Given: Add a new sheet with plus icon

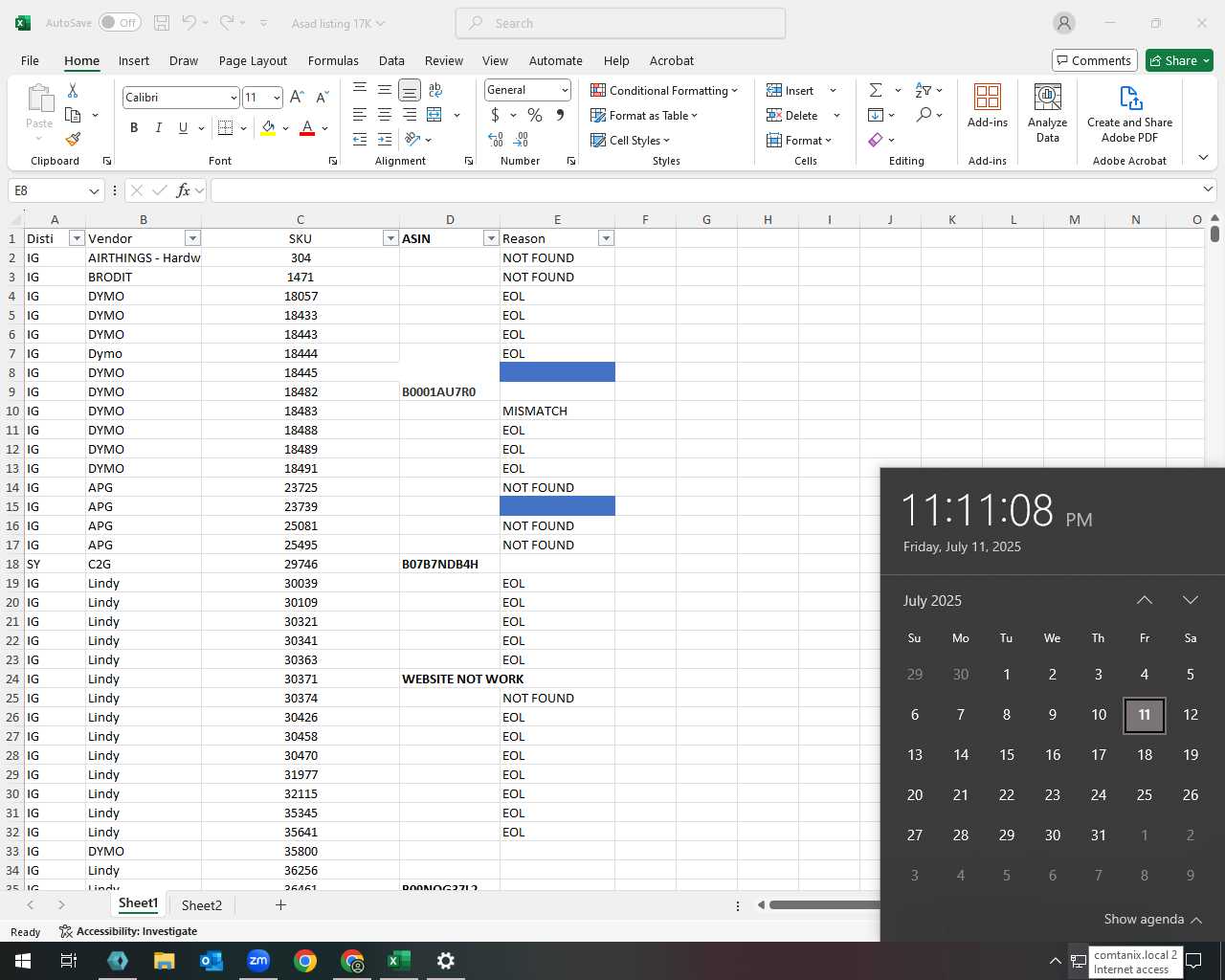Looking at the screenshot, I should point(280,904).
